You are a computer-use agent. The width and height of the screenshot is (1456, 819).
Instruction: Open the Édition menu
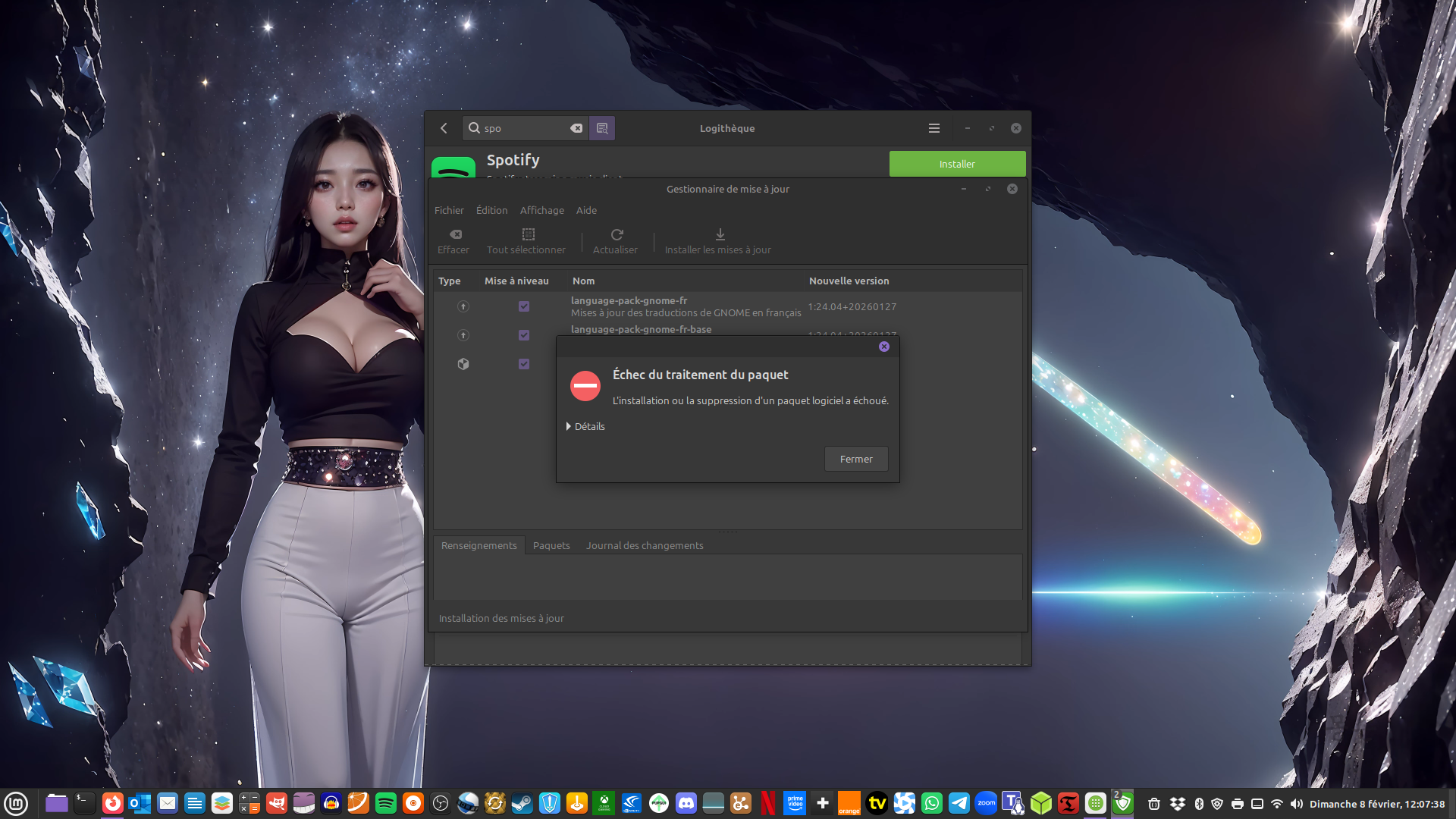(x=491, y=210)
